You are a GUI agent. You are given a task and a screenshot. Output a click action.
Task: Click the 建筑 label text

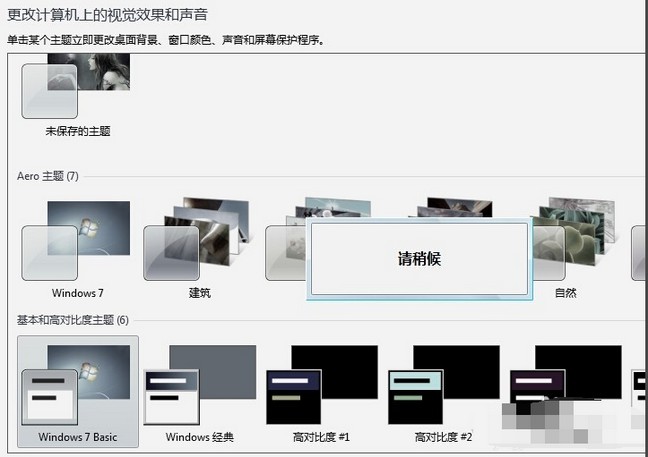(200, 293)
